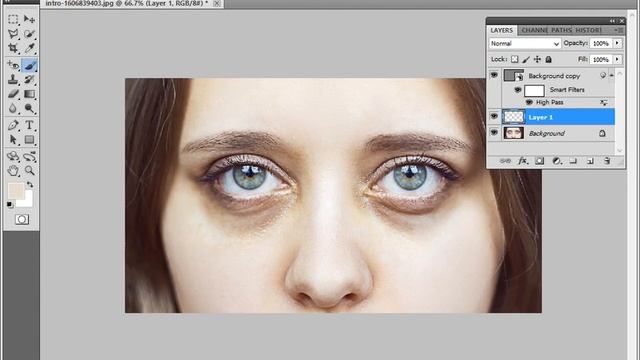Switch to the Layers tab

tap(501, 30)
